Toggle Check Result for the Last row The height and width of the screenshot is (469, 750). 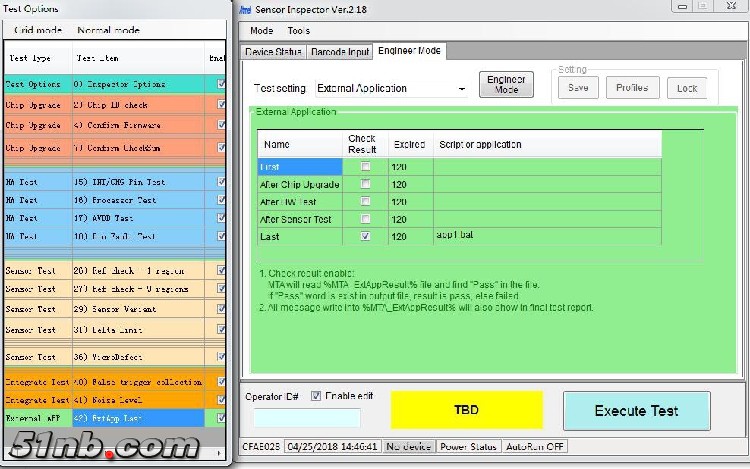coord(366,236)
